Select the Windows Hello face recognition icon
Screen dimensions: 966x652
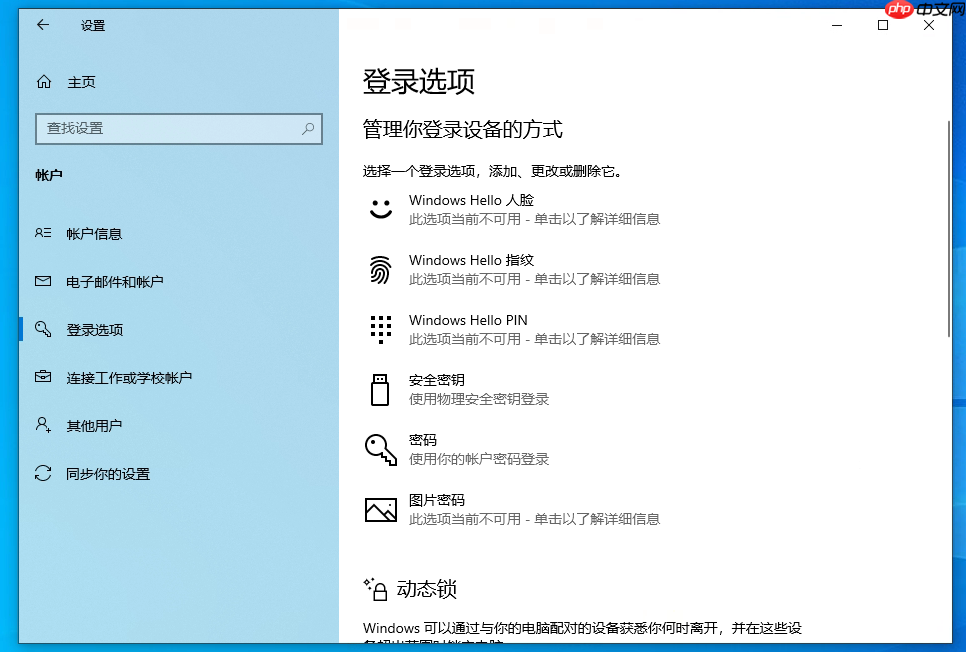click(x=380, y=209)
